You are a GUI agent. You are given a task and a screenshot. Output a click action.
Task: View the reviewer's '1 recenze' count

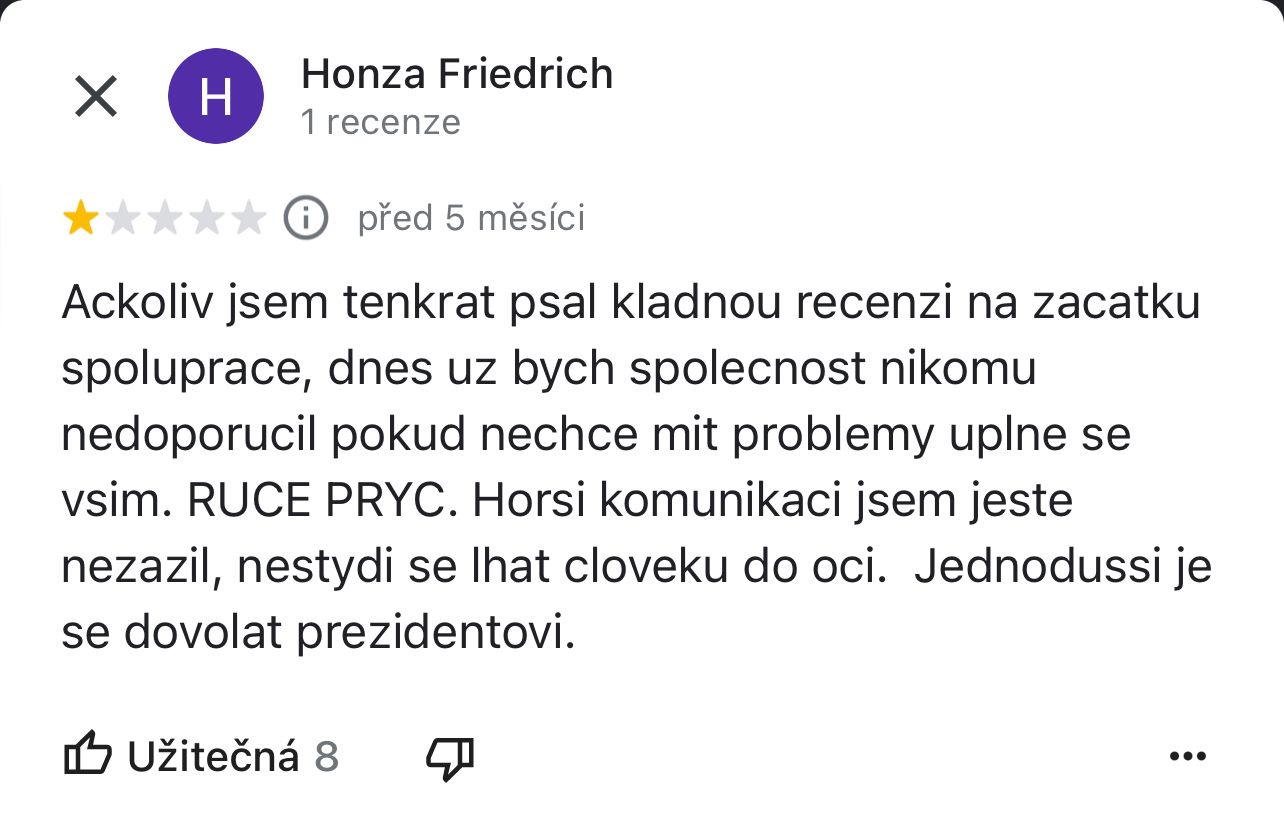(x=381, y=122)
